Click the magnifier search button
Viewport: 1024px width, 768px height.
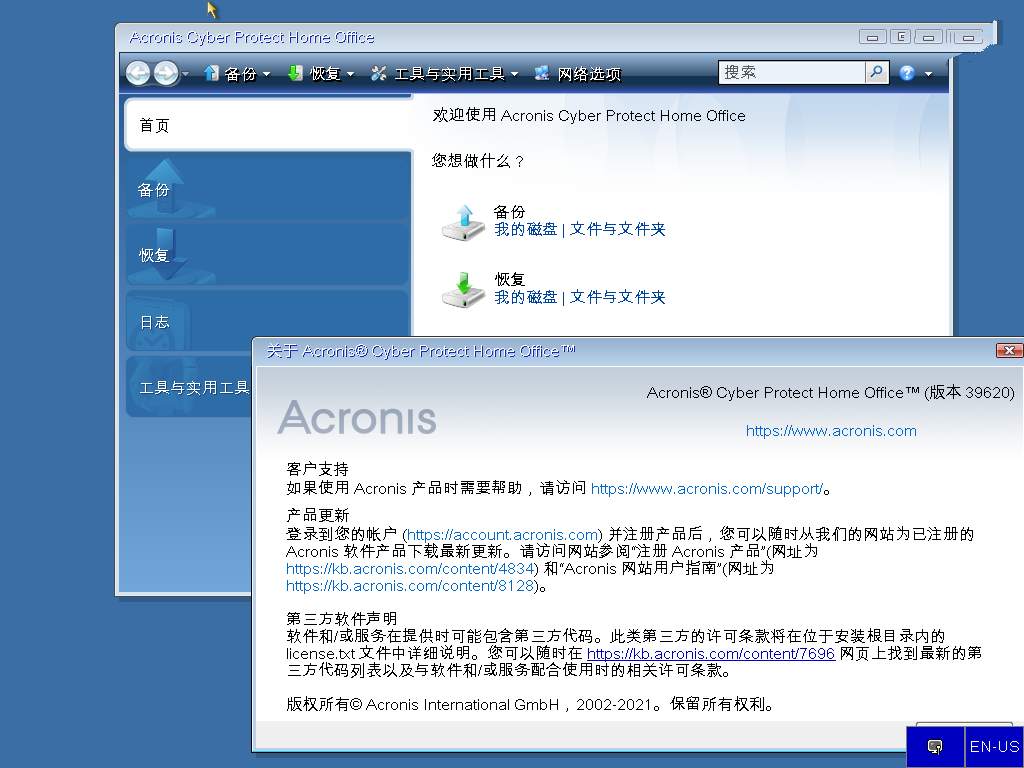click(x=876, y=72)
